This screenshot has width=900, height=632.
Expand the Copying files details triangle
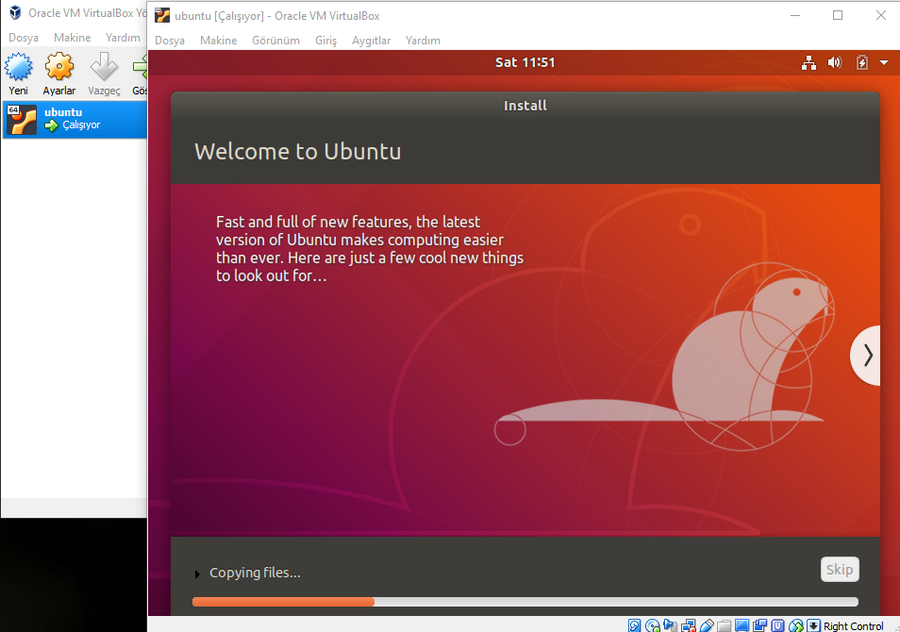click(x=197, y=574)
